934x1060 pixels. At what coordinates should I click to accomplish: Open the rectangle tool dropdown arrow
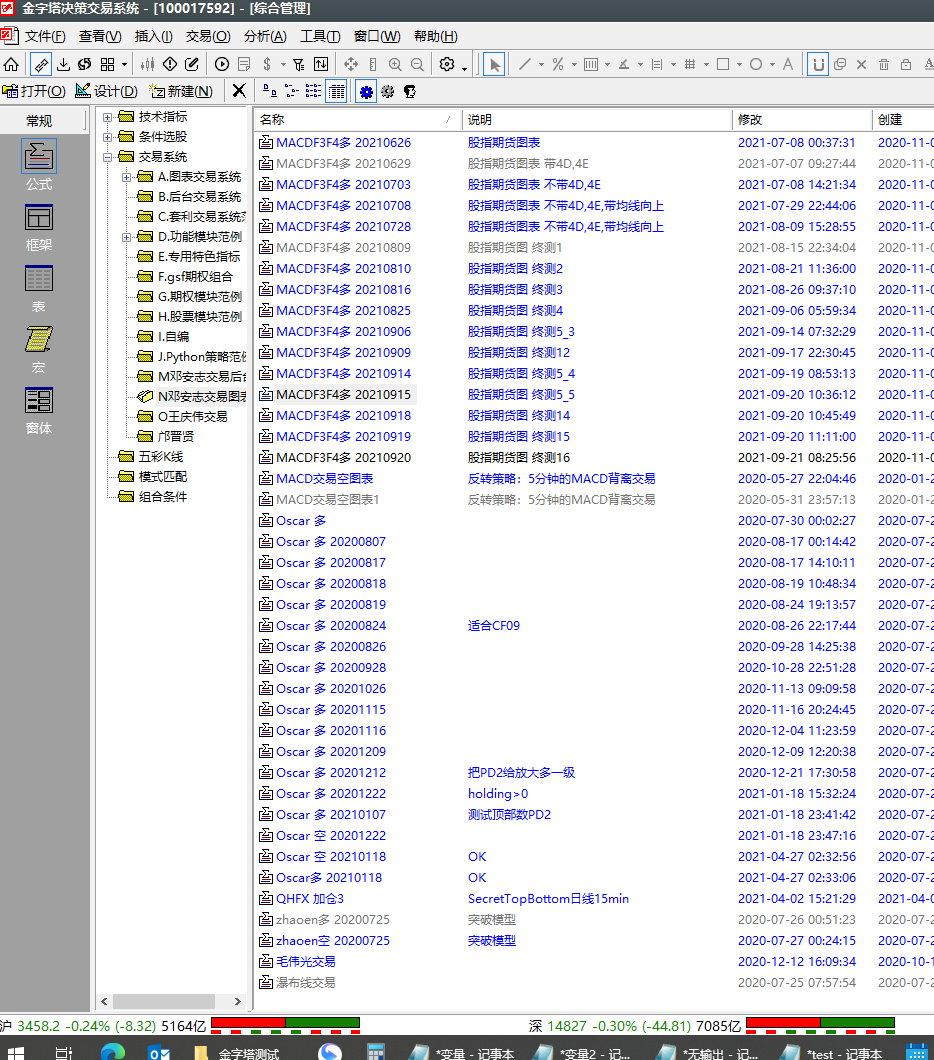click(739, 65)
